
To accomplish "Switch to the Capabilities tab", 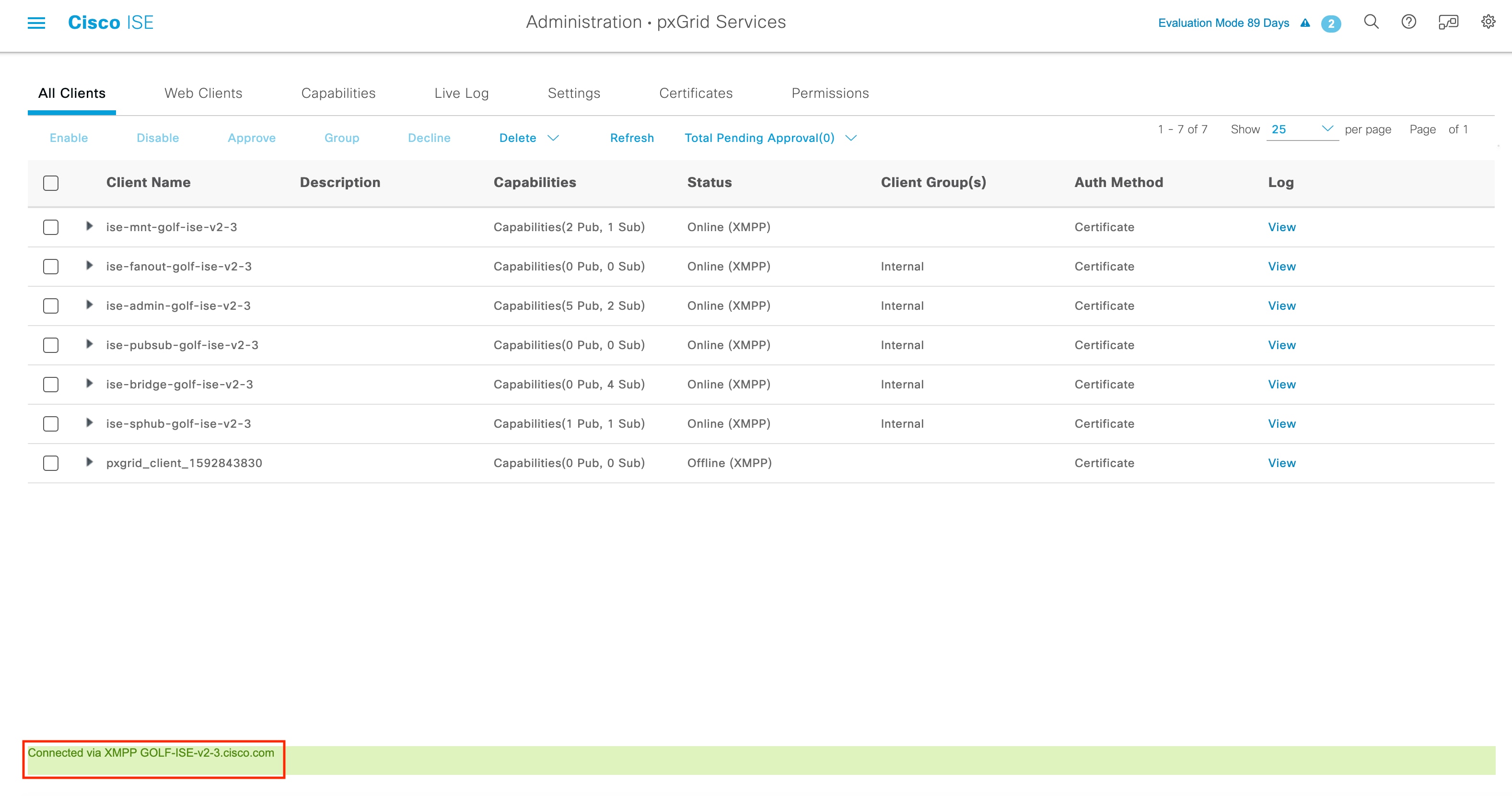I will [338, 94].
